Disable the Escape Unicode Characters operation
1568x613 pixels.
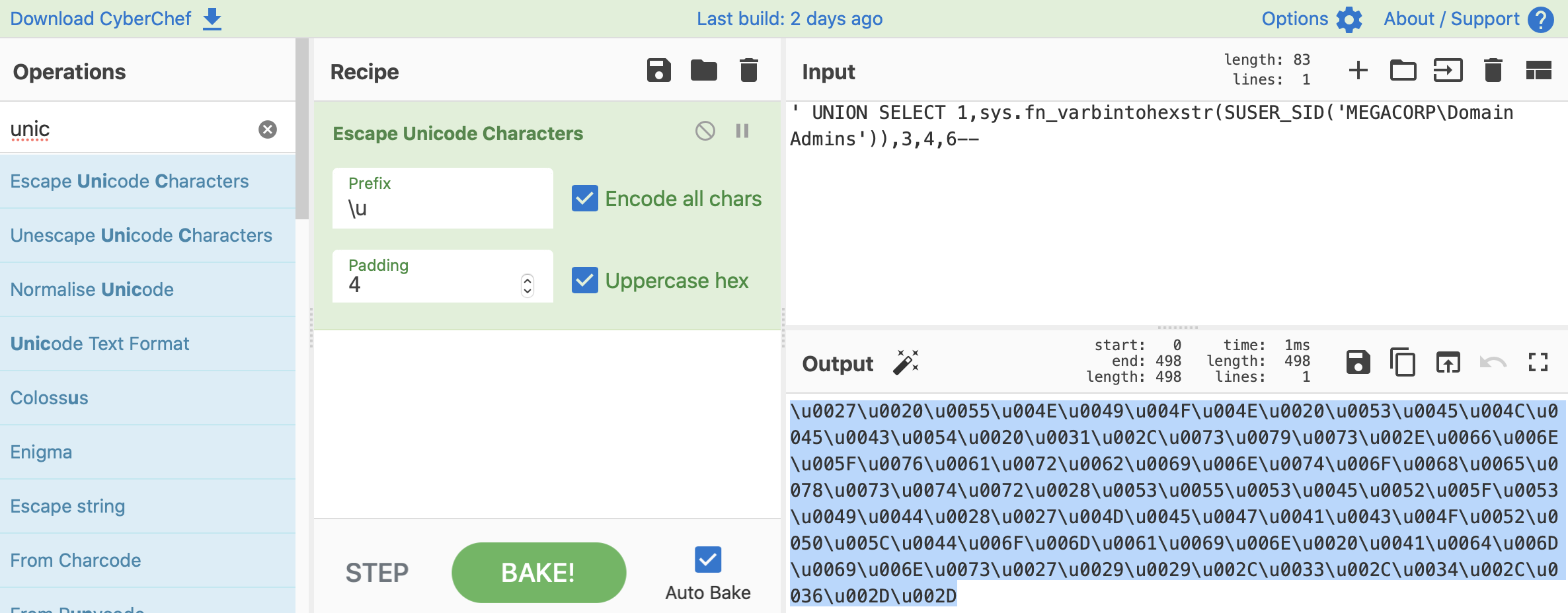tap(705, 131)
